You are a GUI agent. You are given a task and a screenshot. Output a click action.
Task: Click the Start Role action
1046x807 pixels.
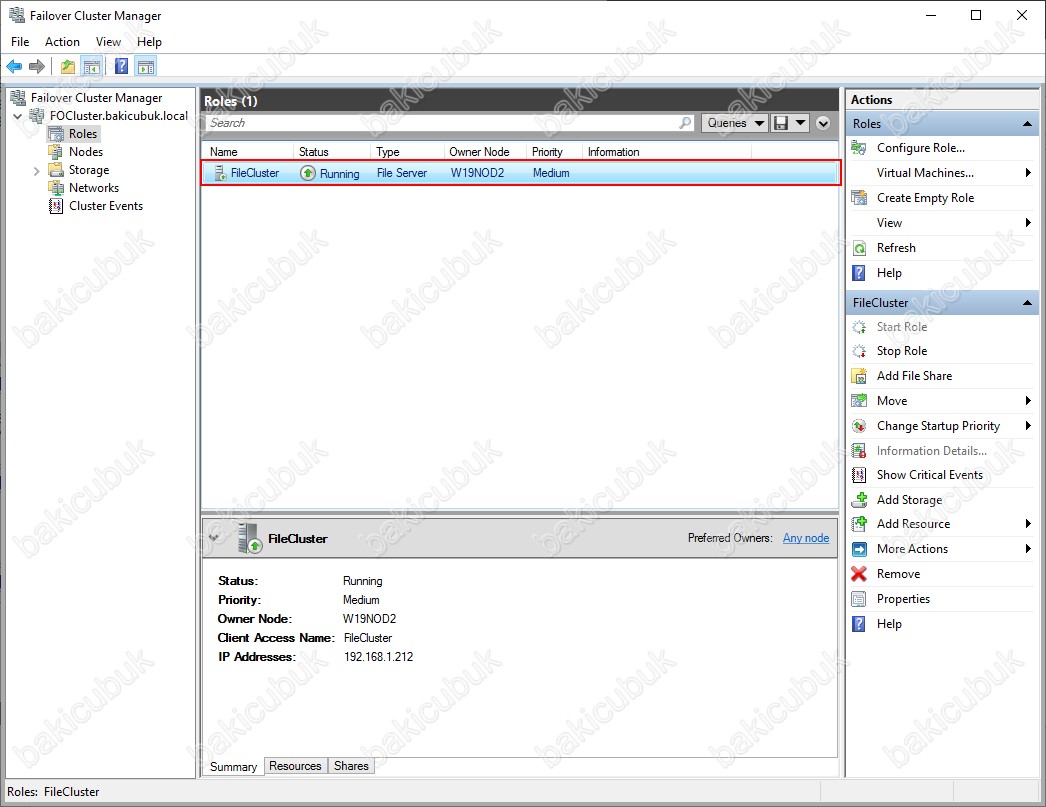click(x=902, y=327)
